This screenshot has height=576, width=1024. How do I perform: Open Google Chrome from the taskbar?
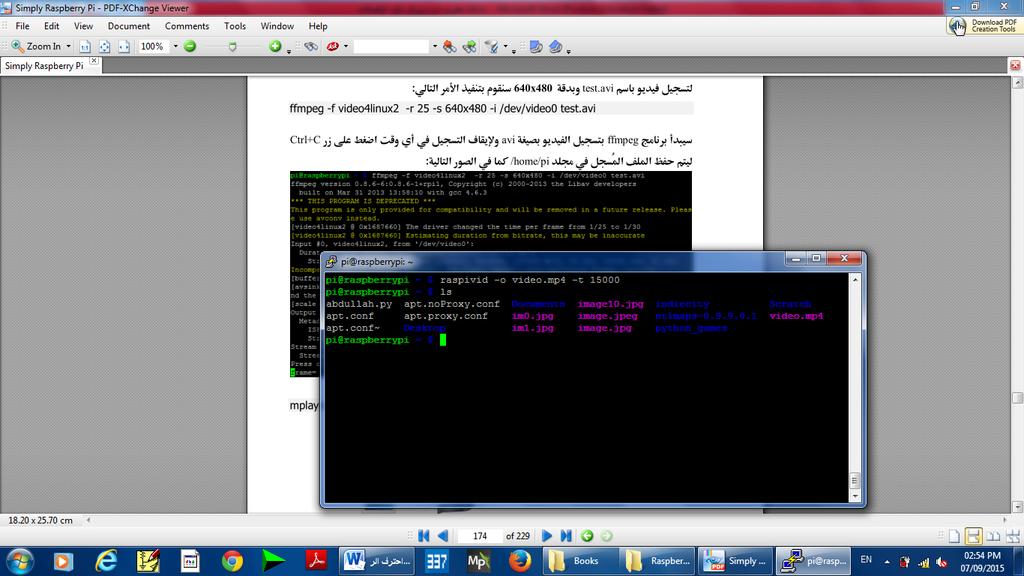[232, 561]
